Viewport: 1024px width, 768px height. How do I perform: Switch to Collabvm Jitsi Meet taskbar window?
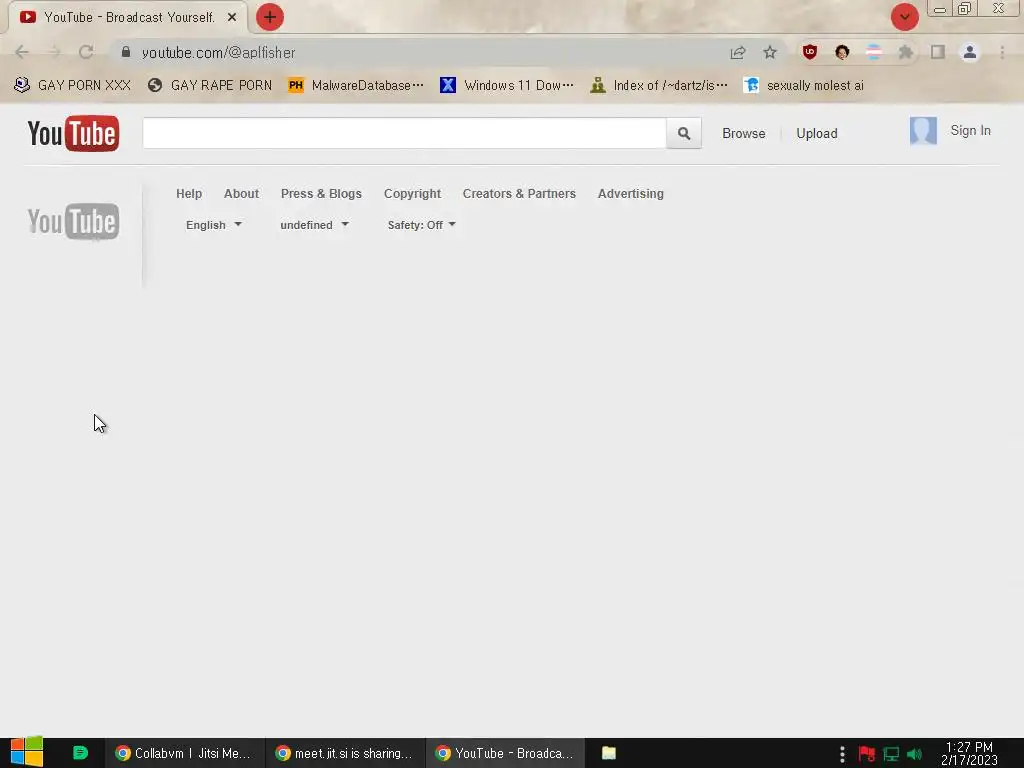click(185, 753)
